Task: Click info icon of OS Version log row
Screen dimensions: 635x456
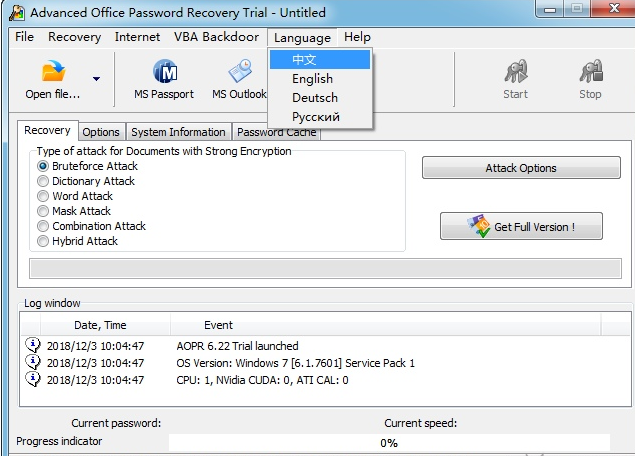Action: click(x=33, y=362)
